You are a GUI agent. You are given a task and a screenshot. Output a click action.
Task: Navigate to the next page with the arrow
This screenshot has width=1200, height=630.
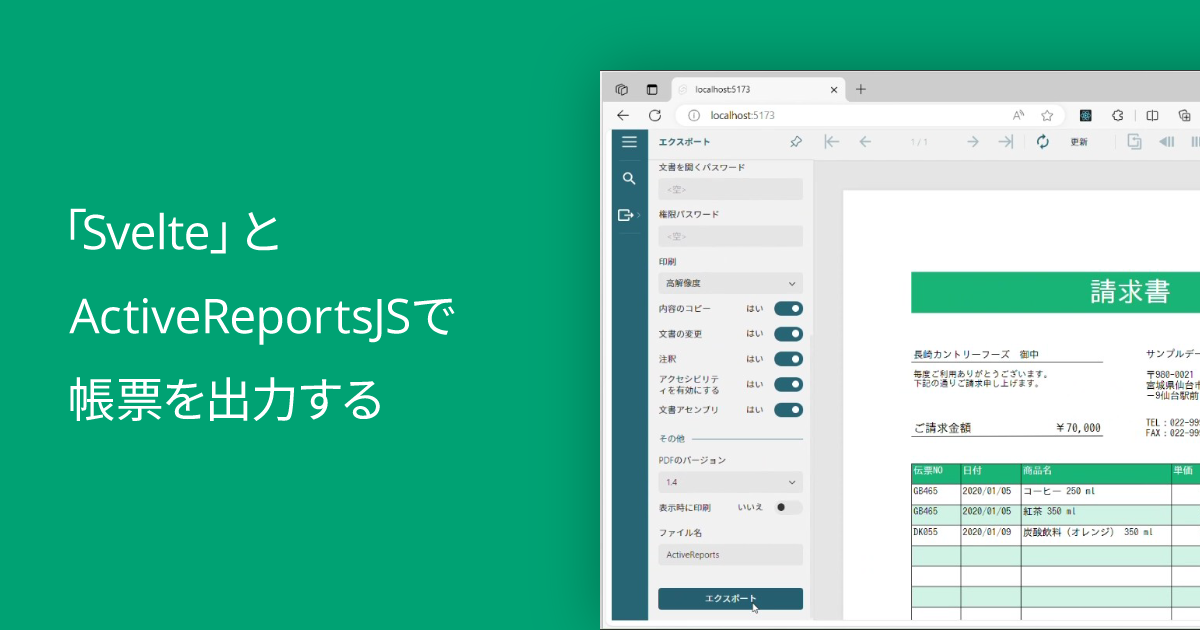tap(971, 142)
